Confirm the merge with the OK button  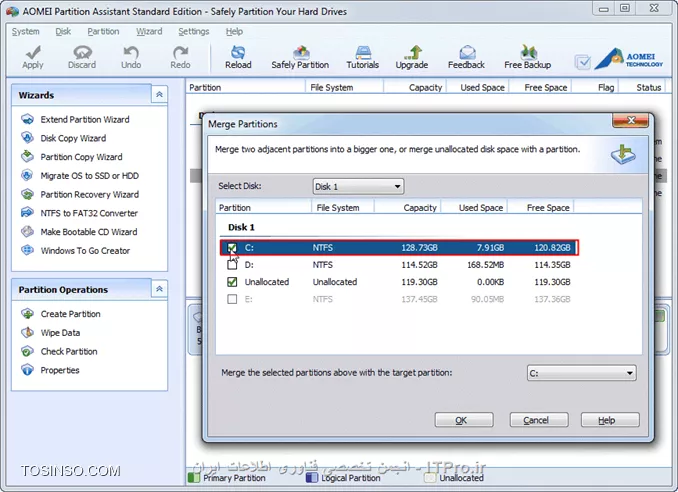(x=464, y=420)
